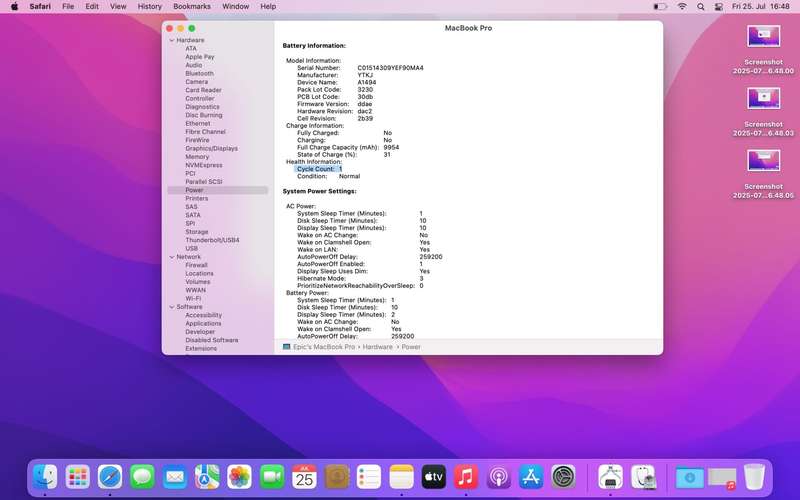Open the Window menu

235,7
